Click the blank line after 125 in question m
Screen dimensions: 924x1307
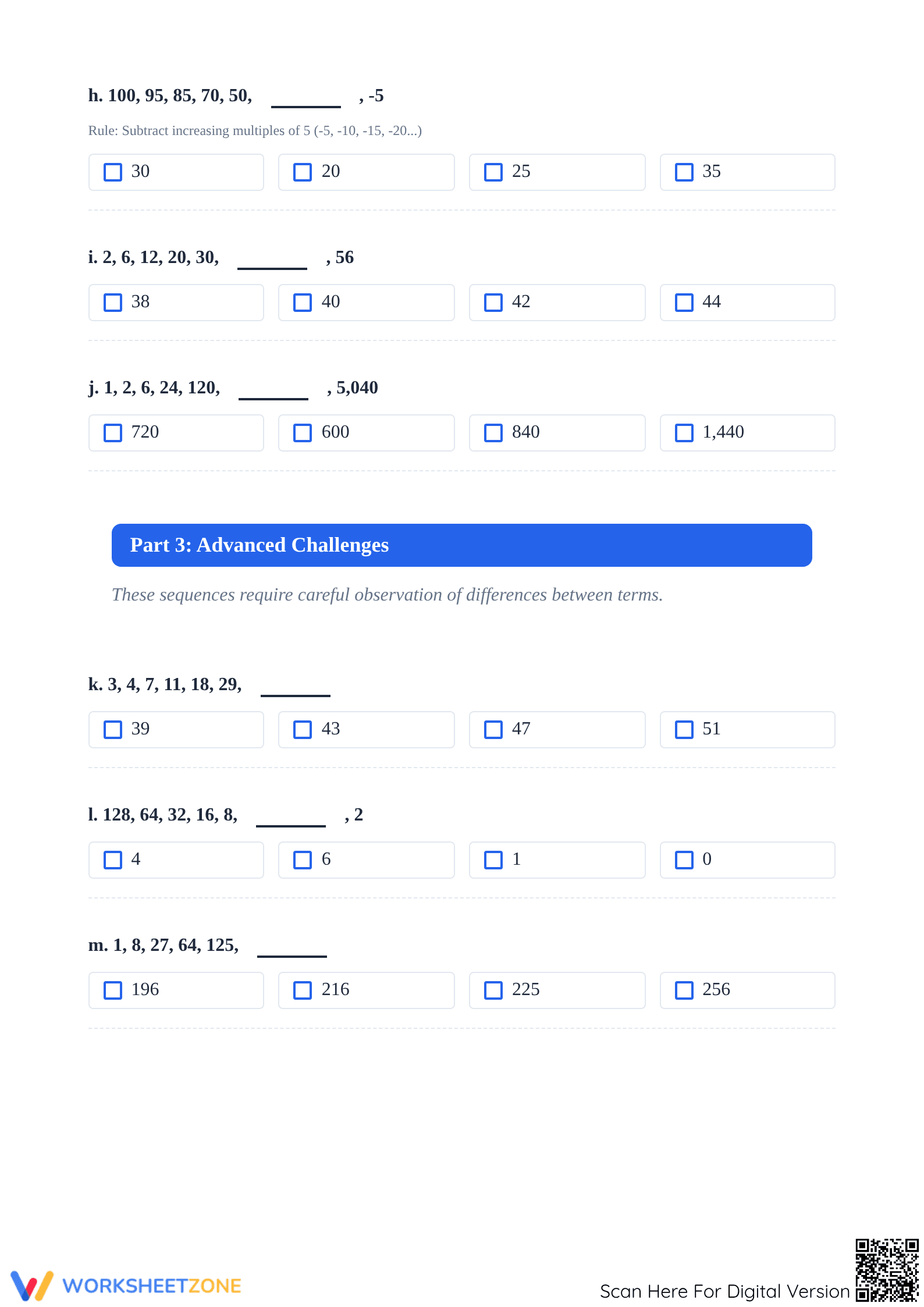[292, 954]
